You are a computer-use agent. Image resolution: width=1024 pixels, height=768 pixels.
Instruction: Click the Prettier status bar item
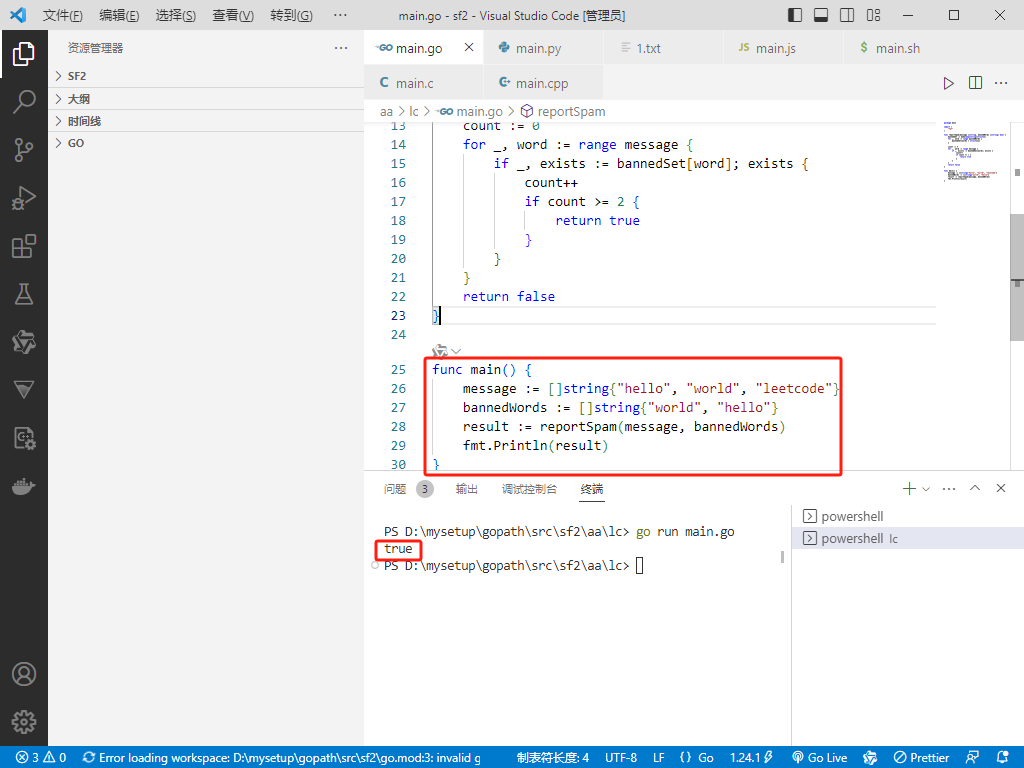(x=921, y=758)
